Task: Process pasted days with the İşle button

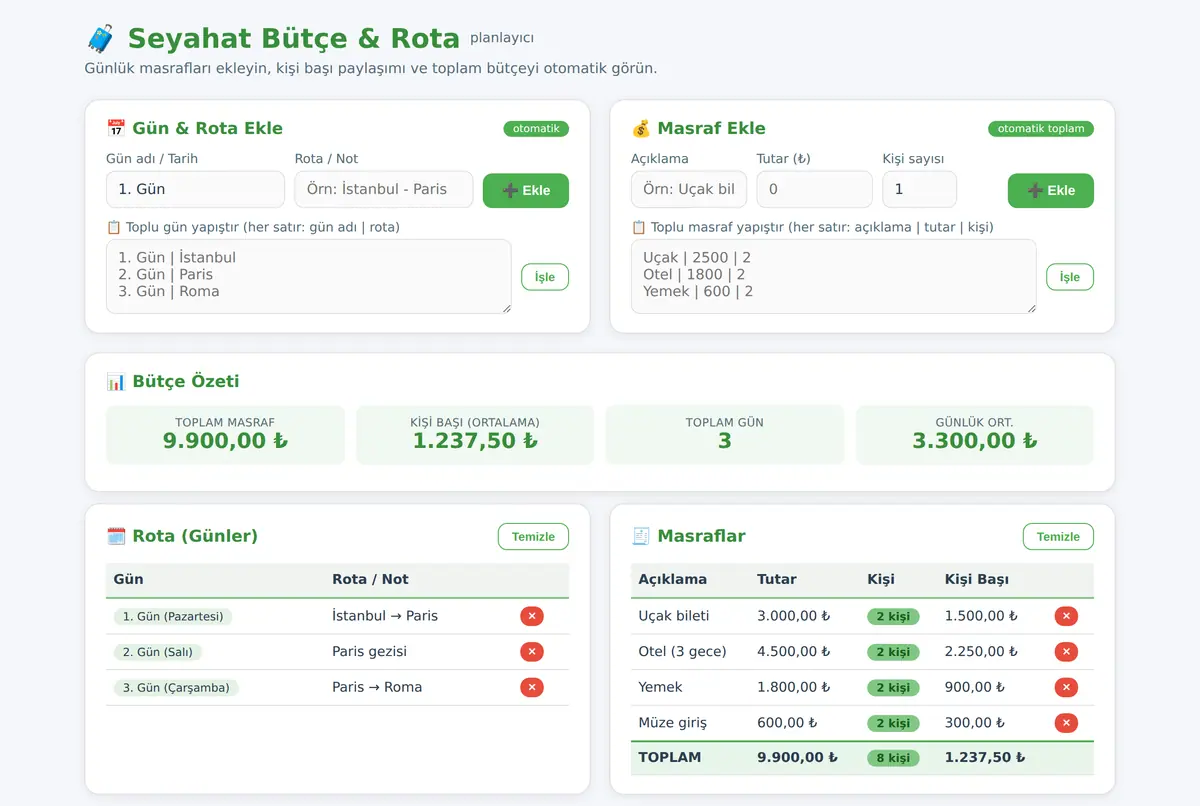Action: pyautogui.click(x=545, y=277)
